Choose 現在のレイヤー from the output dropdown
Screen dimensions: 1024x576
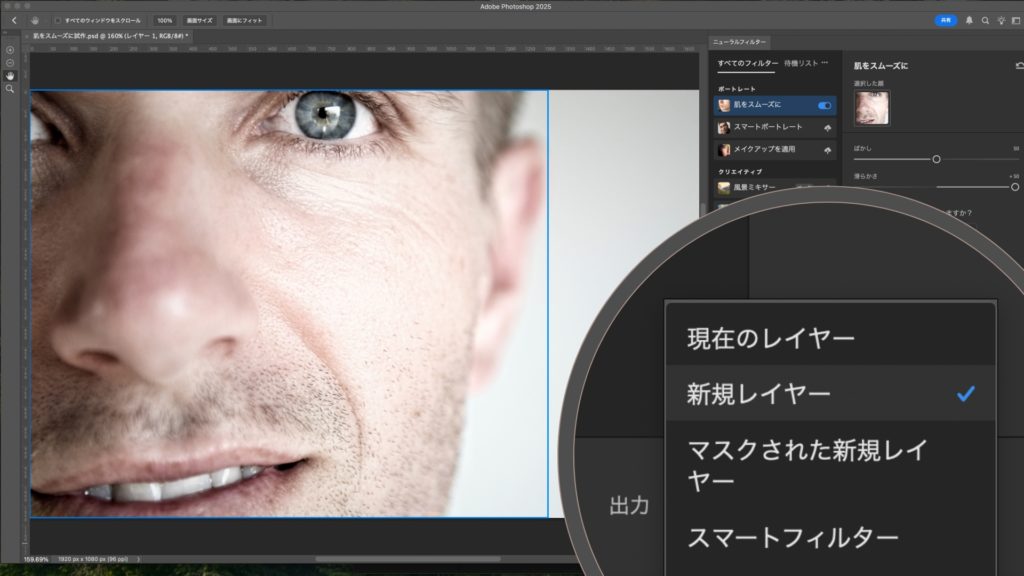[770, 338]
